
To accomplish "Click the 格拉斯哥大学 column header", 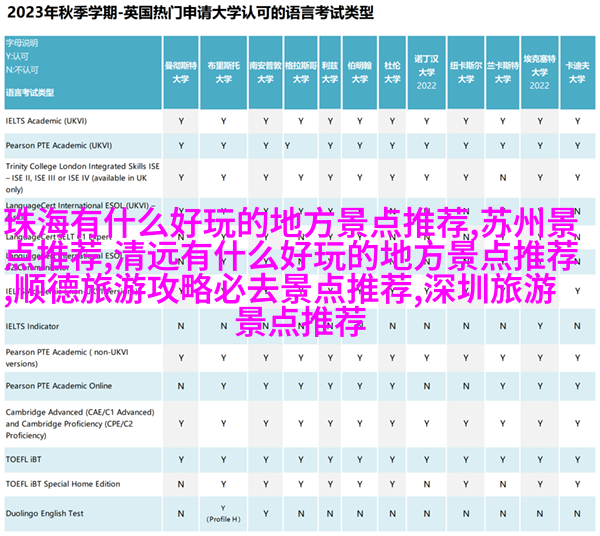I will pos(301,72).
